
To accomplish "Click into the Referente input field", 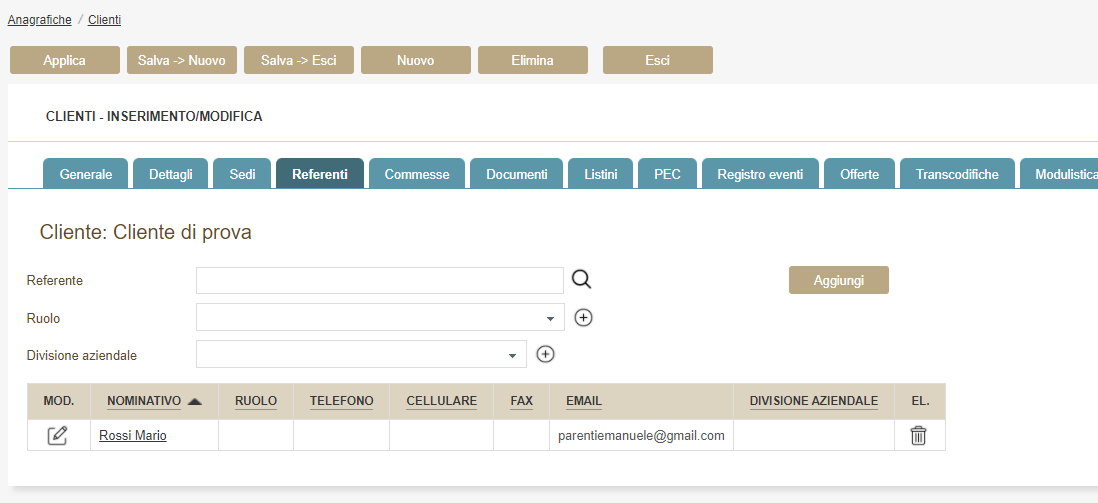I will coord(380,280).
